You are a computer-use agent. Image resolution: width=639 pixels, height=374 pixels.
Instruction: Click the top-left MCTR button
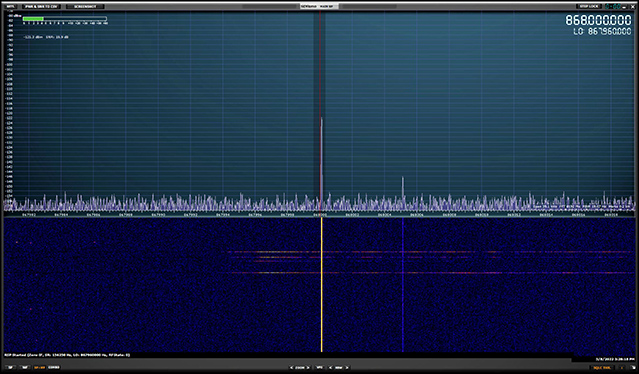[x=11, y=7]
